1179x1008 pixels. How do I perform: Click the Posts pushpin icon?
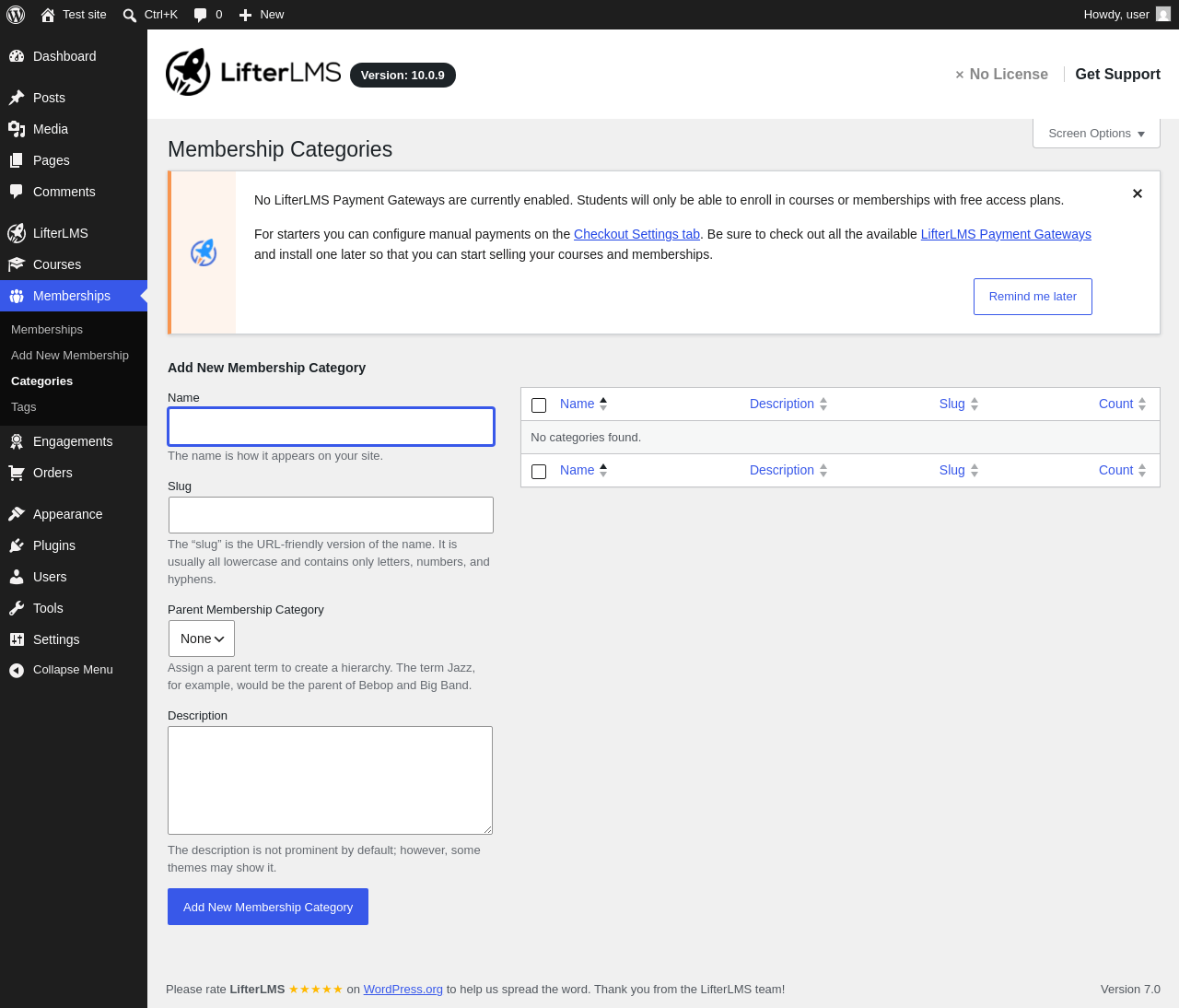[x=17, y=98]
